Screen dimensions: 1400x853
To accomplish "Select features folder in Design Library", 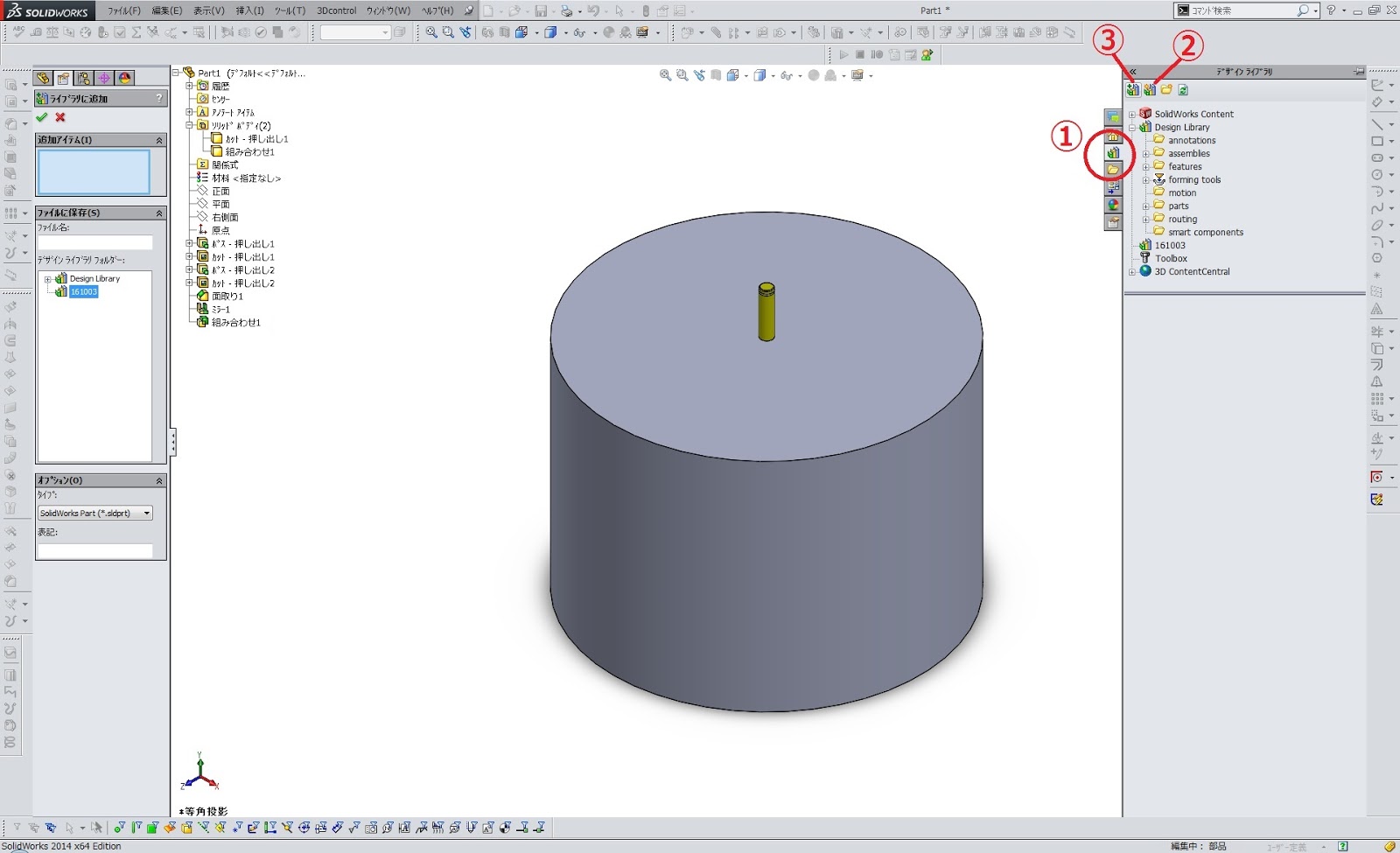I will tap(1185, 166).
